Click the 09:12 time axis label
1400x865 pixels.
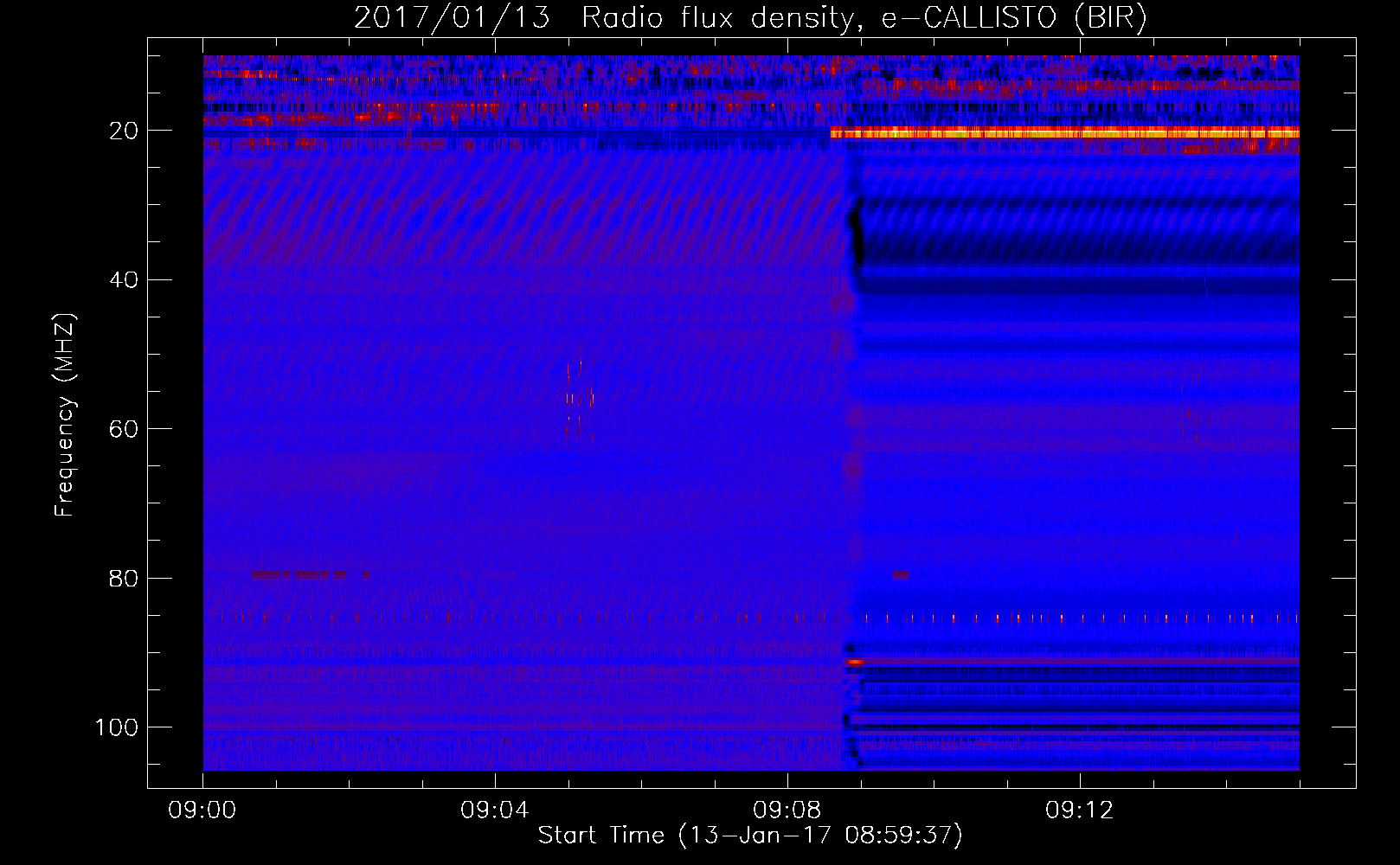point(1080,811)
